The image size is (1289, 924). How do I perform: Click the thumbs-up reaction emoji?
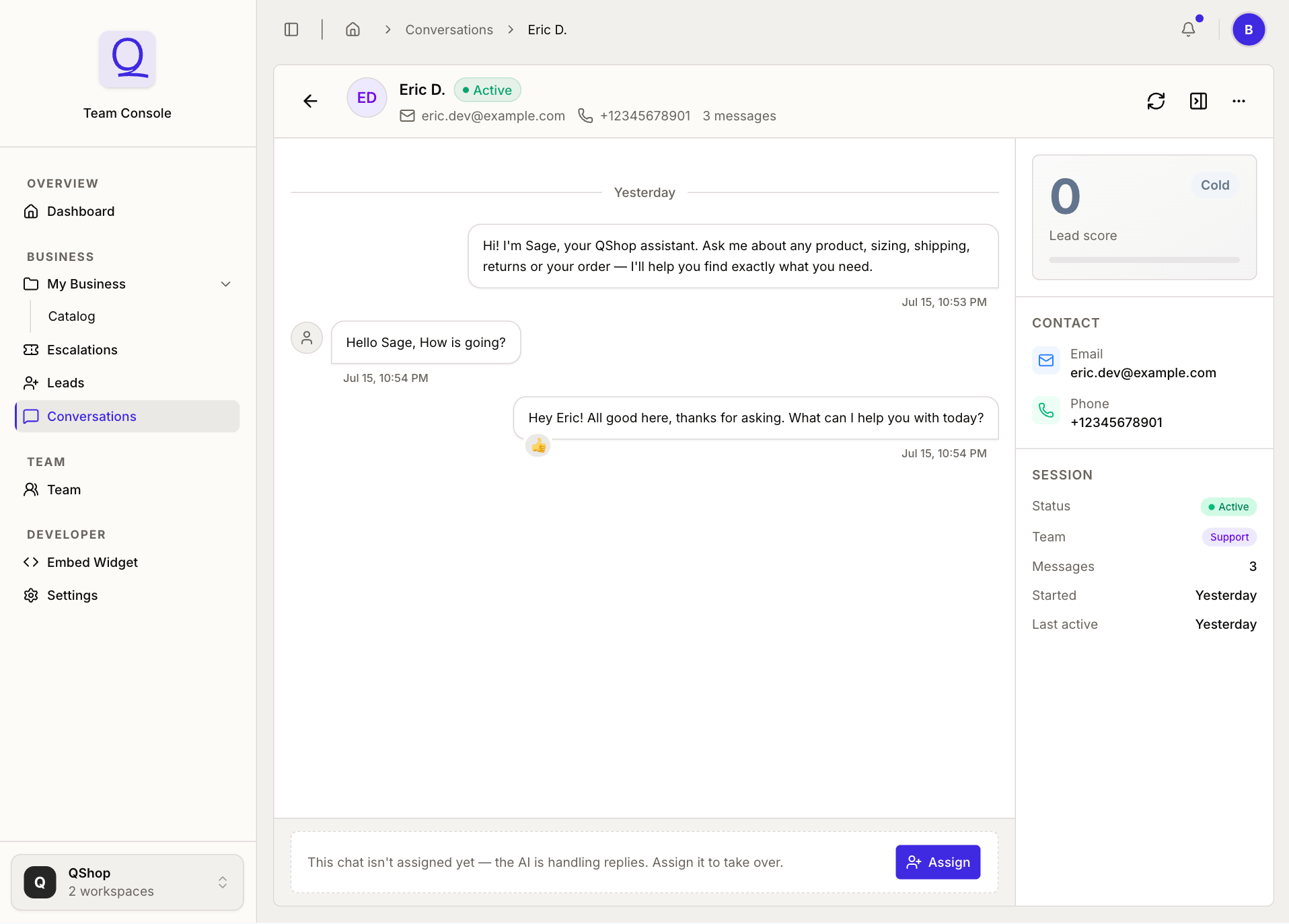[x=538, y=445]
